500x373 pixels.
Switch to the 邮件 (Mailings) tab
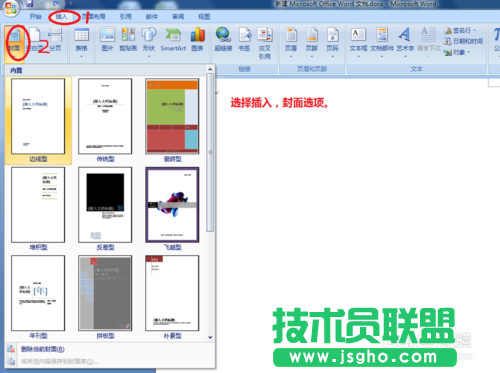(152, 16)
